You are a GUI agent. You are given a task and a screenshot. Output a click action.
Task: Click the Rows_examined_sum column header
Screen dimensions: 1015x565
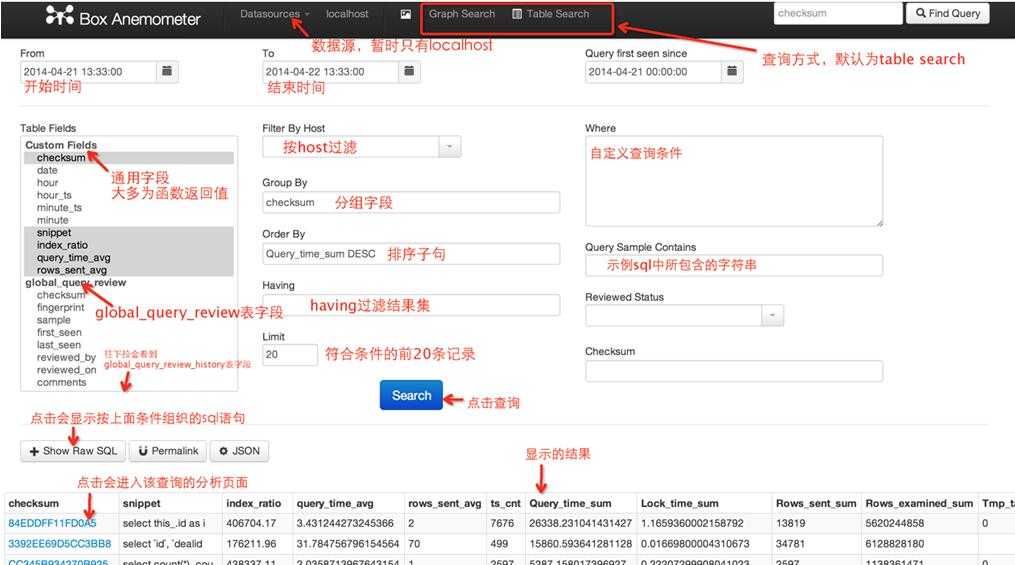[x=919, y=503]
